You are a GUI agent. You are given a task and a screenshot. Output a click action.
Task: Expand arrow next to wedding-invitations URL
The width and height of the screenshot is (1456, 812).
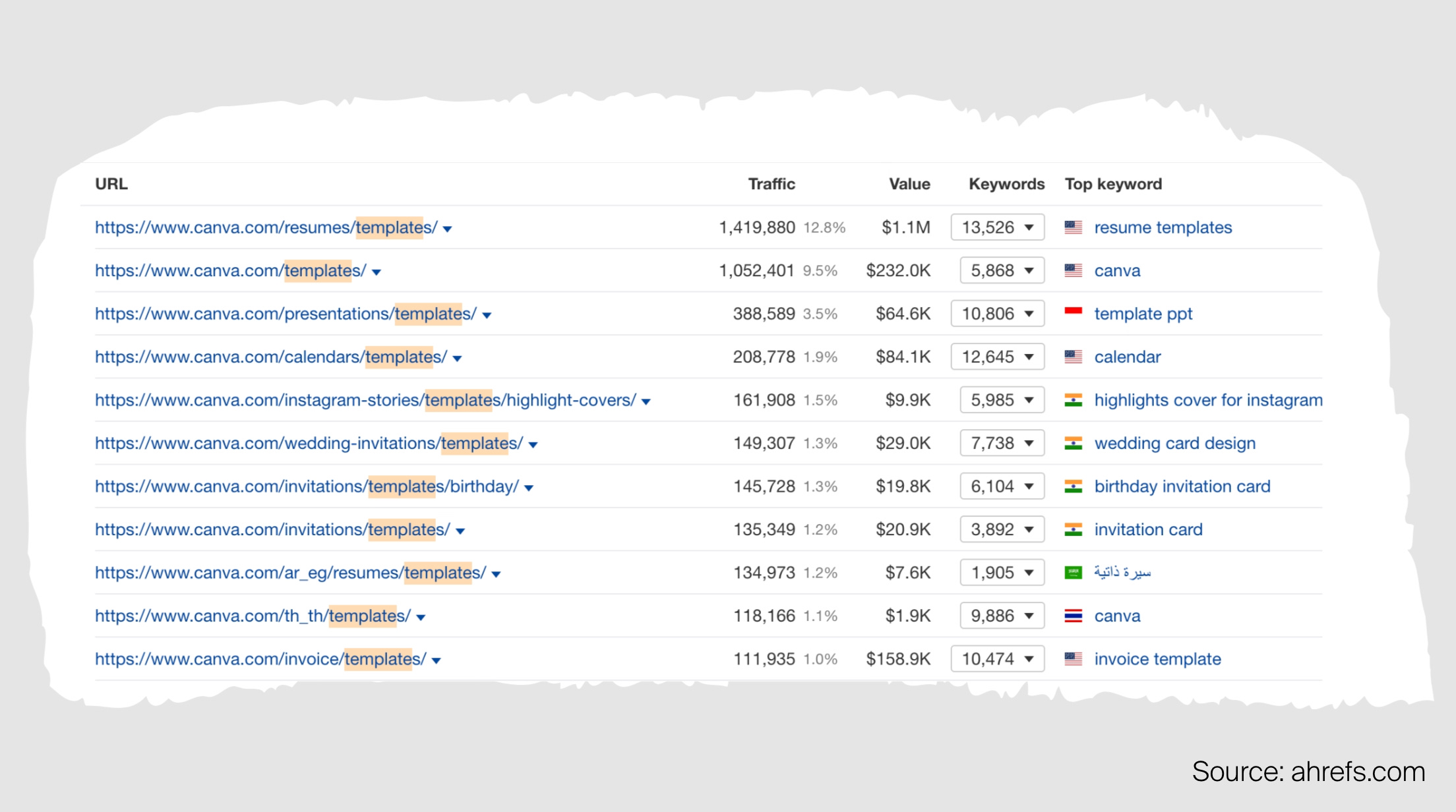[x=533, y=445]
